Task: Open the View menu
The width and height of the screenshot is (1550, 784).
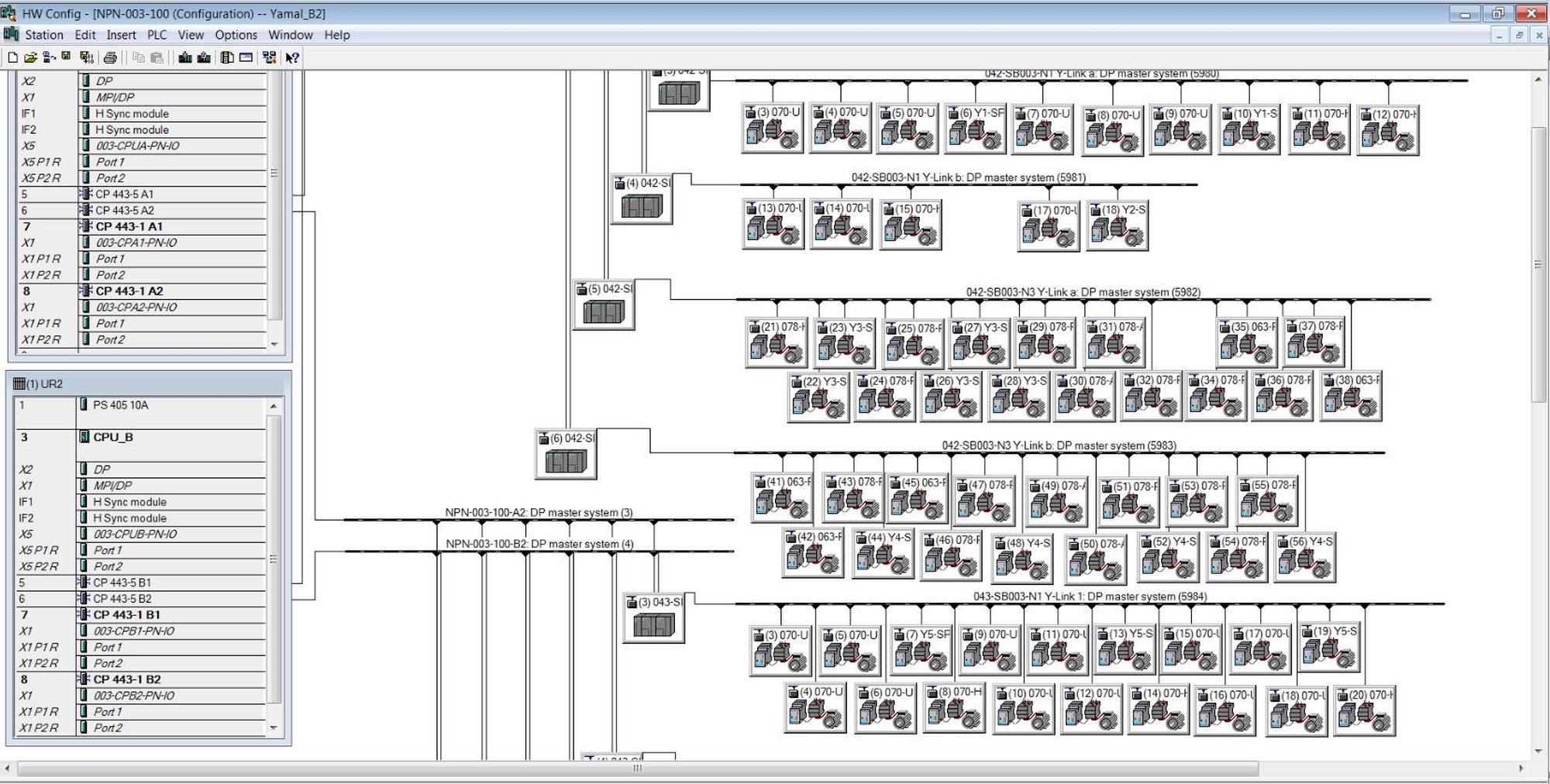Action: click(x=191, y=35)
